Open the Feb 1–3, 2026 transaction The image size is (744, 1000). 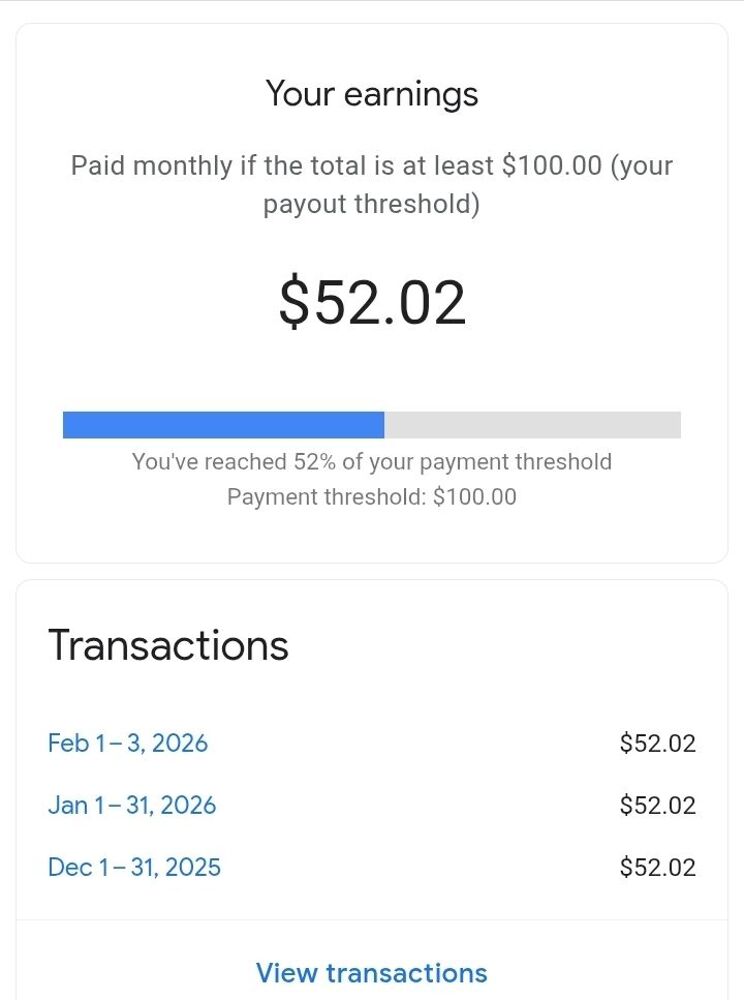point(128,744)
